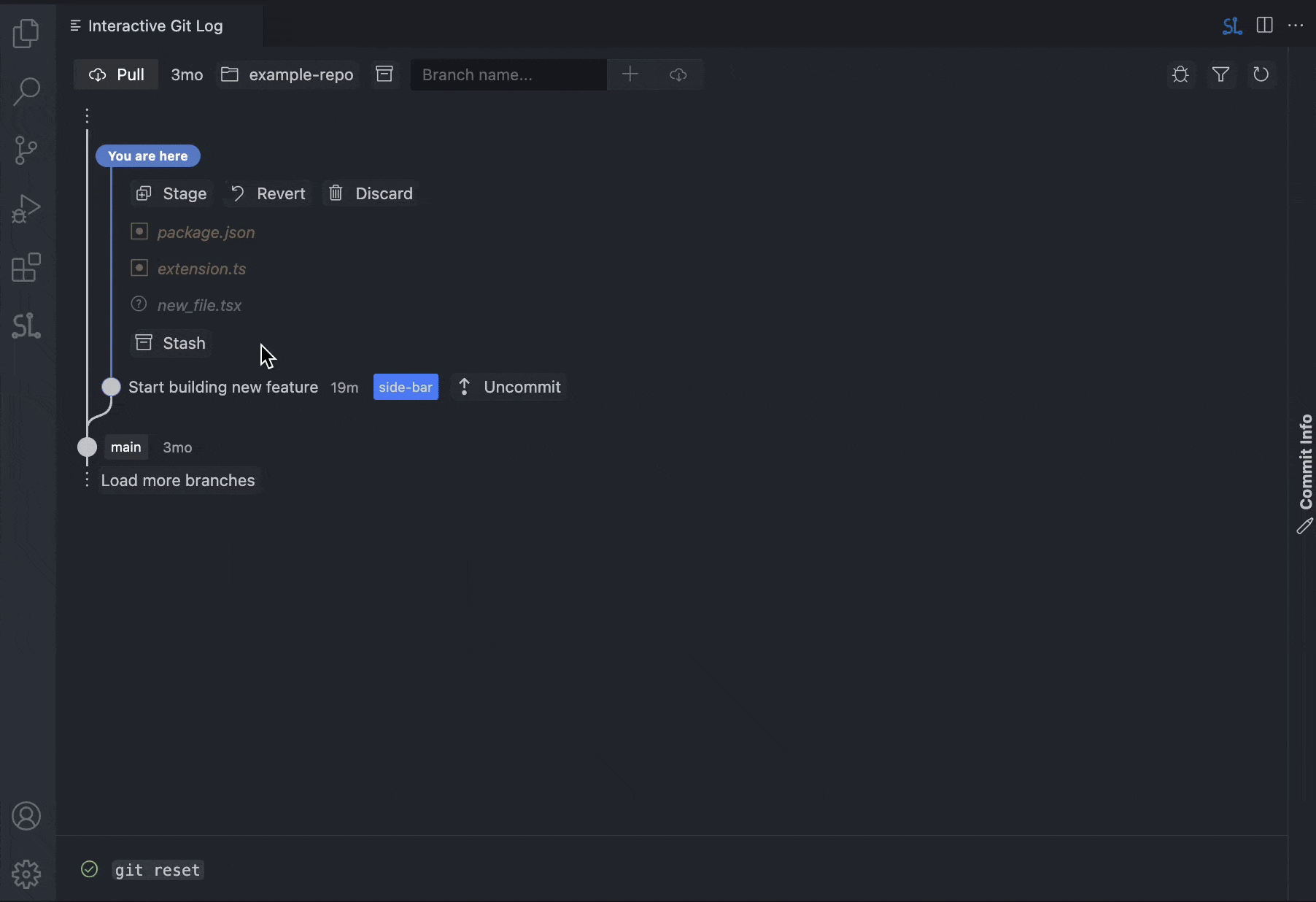Click the split editor icon top right
The width and height of the screenshot is (1316, 902).
(1265, 26)
